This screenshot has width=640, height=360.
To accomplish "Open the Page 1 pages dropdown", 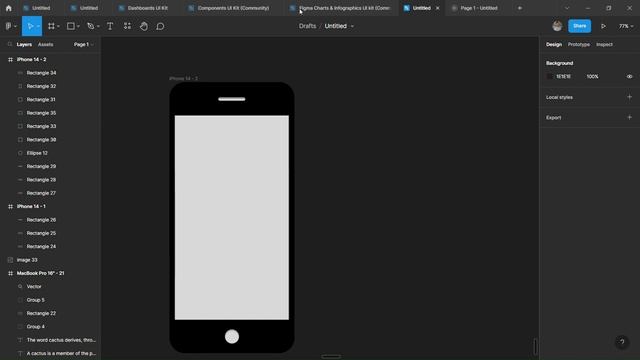I will click(84, 44).
